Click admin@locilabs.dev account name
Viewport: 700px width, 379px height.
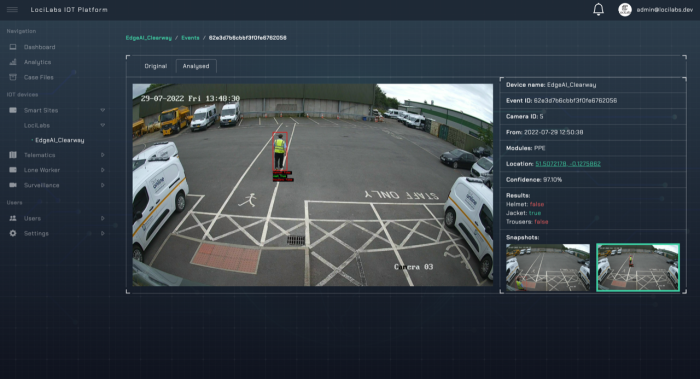click(665, 9)
